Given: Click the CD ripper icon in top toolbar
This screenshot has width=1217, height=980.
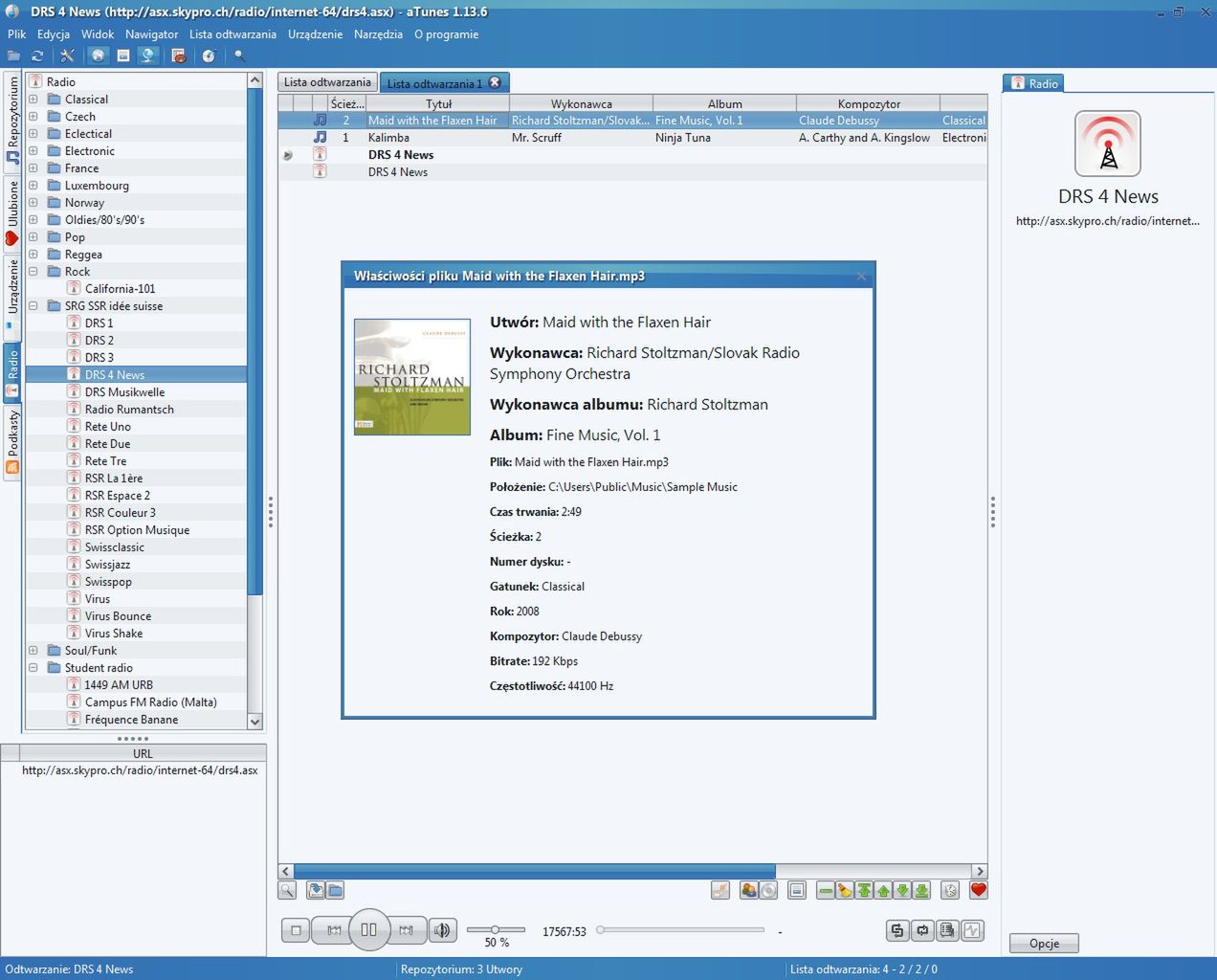Looking at the screenshot, I should pos(209,56).
